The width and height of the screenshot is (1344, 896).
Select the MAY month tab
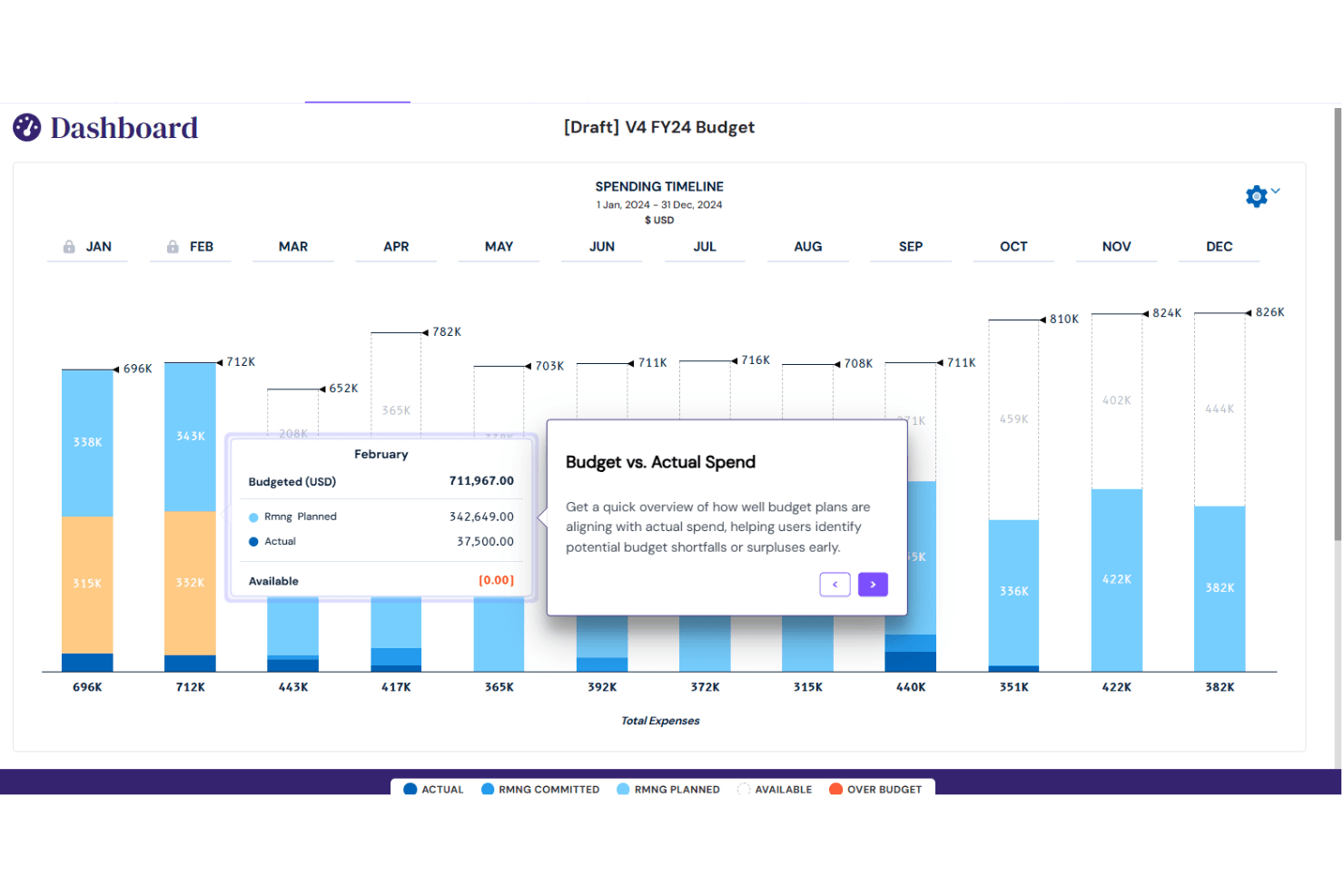coord(499,247)
